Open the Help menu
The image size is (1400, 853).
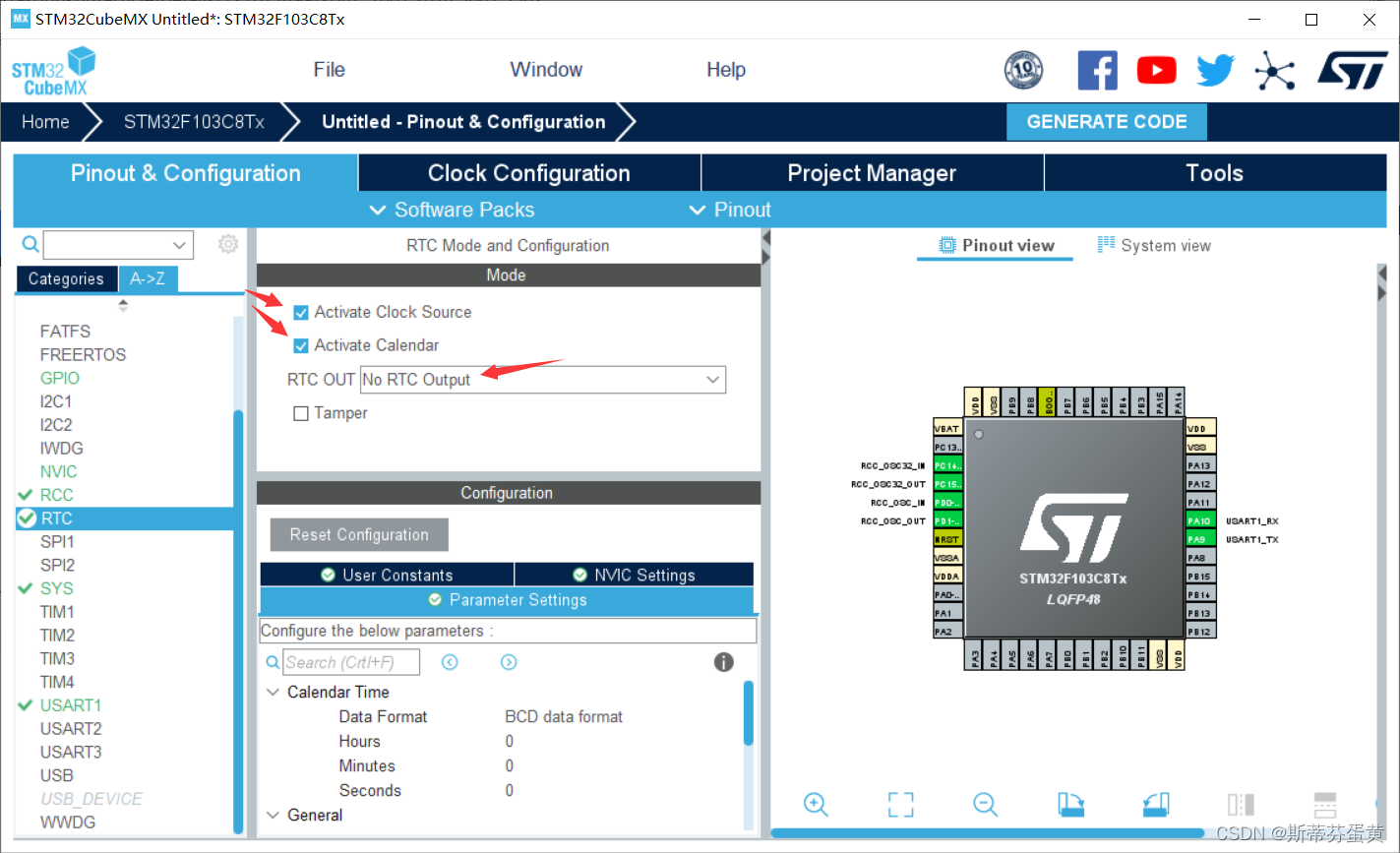click(x=726, y=70)
